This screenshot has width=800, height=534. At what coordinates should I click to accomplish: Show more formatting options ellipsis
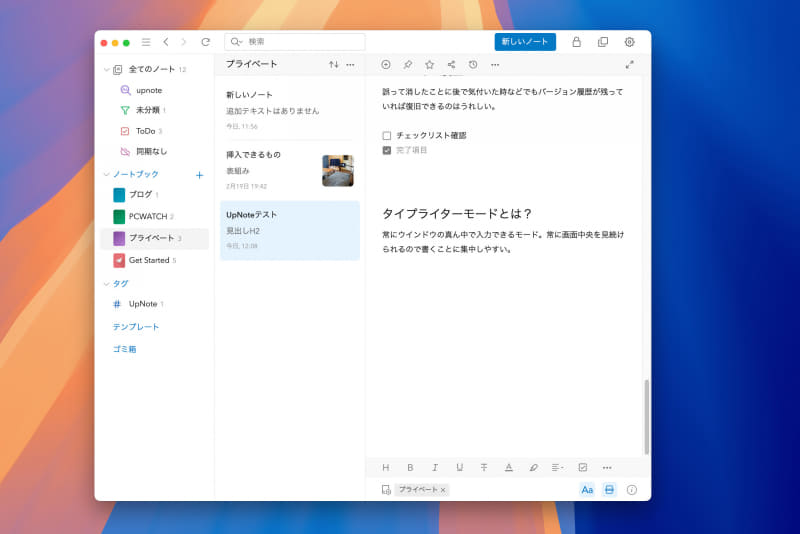607,468
